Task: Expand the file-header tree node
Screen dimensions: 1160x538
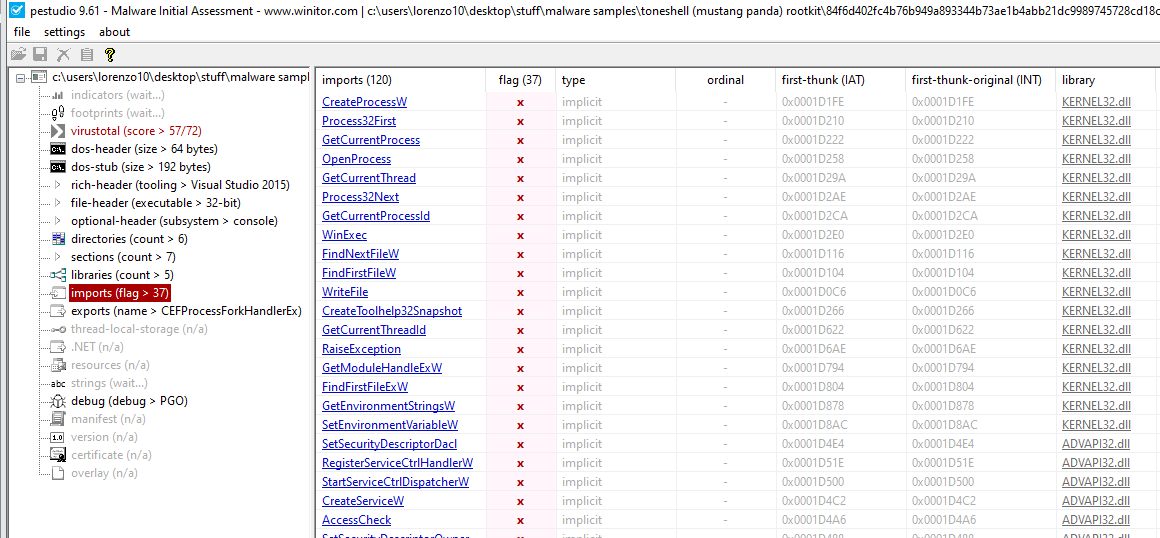Action: (x=58, y=203)
